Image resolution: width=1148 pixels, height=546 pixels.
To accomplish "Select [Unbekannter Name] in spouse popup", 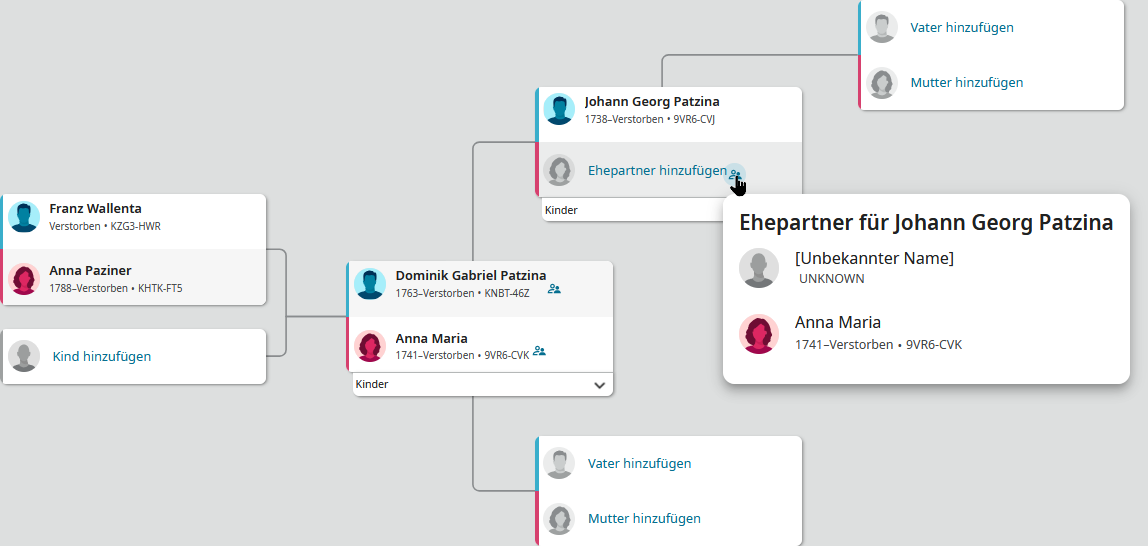I will (x=874, y=258).
